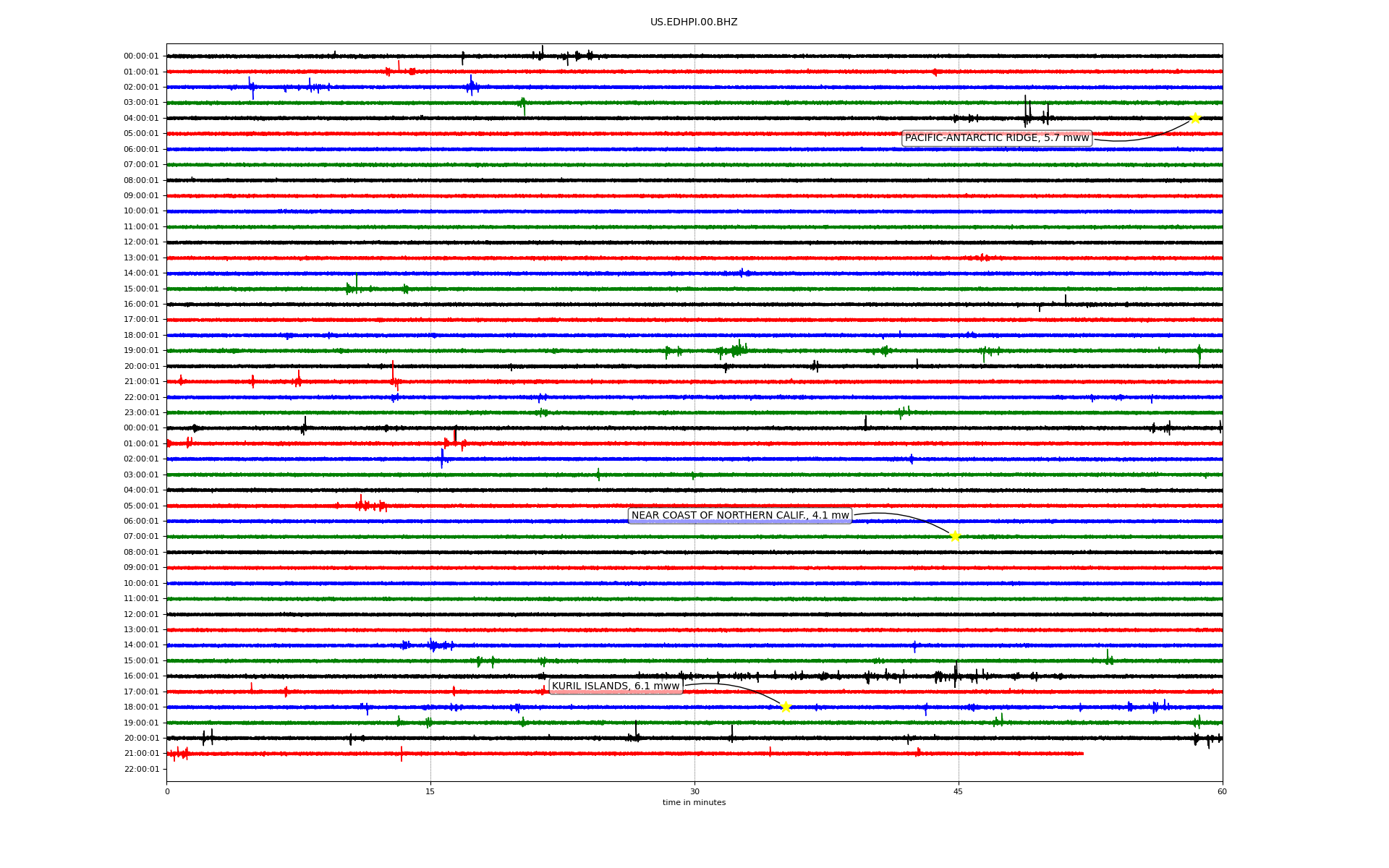
Task: Click the 15 tick label on the time axis
Action: tap(430, 791)
